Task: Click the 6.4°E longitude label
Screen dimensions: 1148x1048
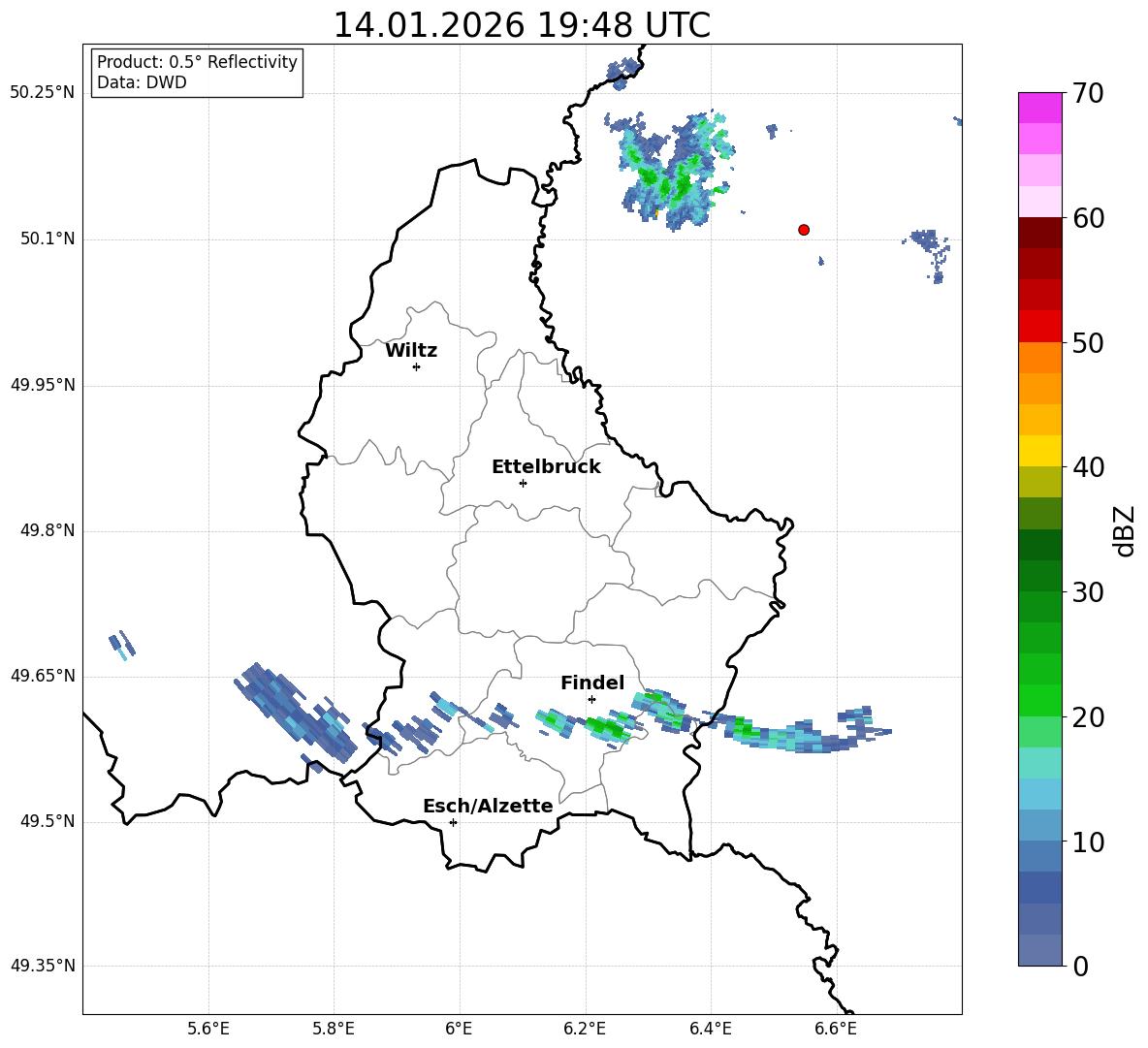Action: 710,1029
